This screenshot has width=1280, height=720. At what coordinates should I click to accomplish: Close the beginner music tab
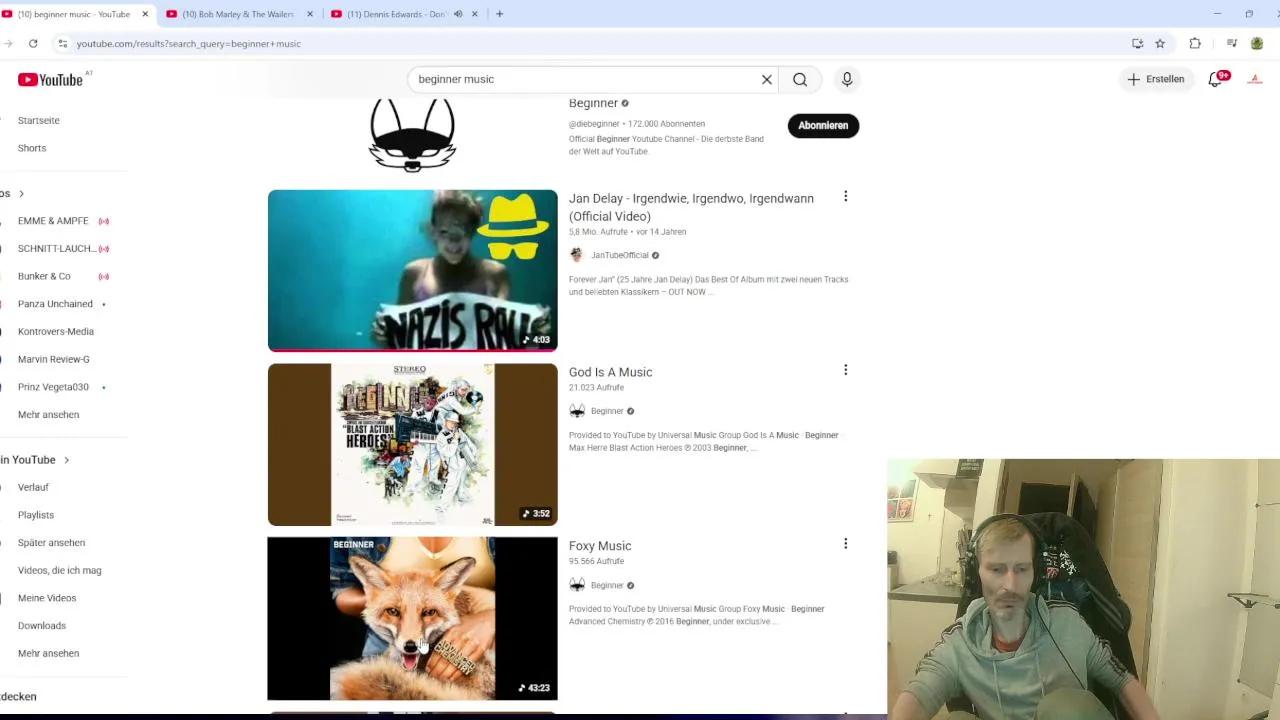click(145, 14)
